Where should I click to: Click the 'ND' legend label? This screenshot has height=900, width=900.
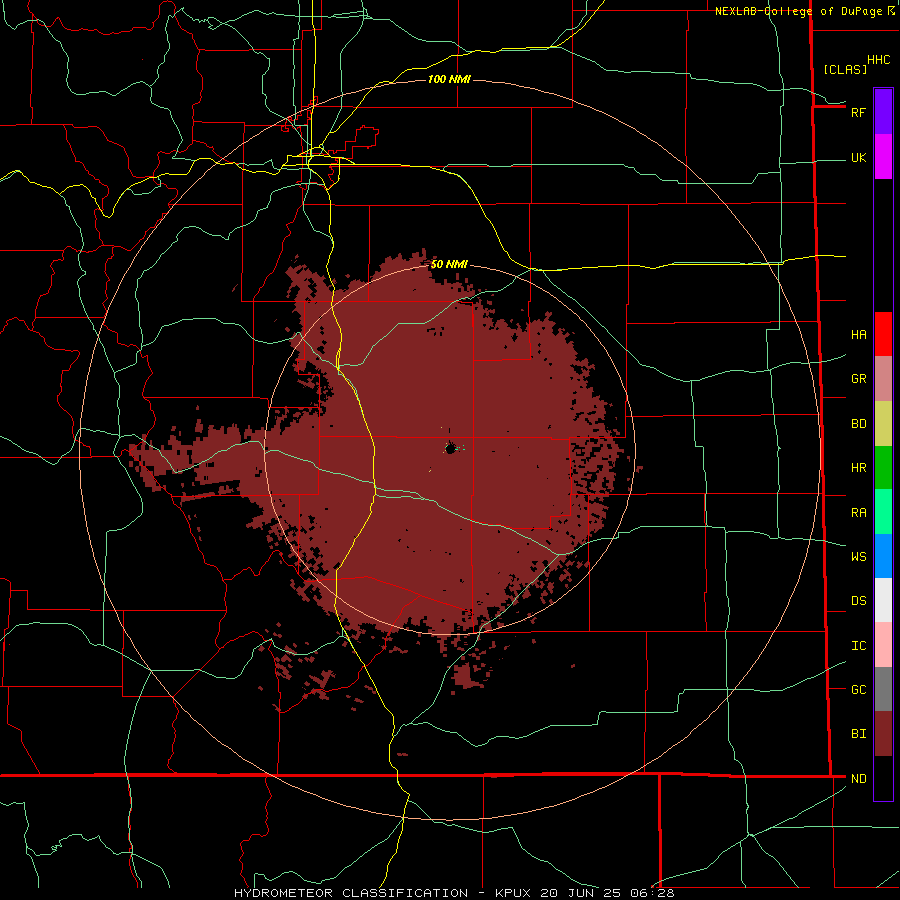(858, 779)
